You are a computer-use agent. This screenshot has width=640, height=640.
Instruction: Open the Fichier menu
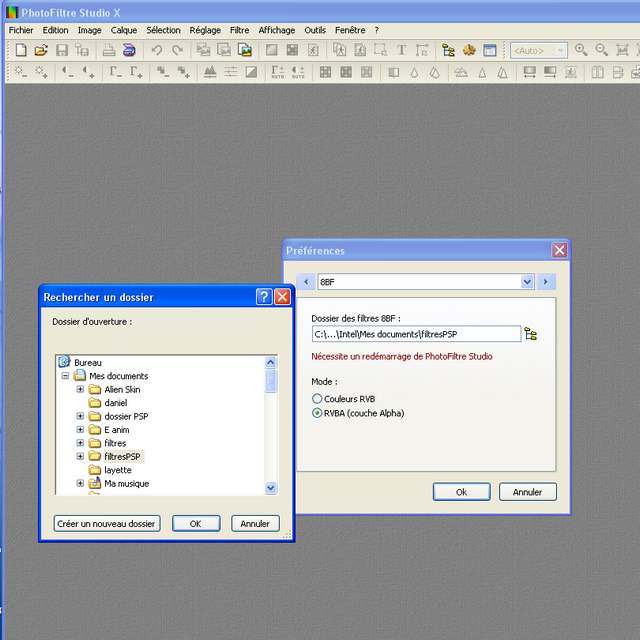pos(21,30)
